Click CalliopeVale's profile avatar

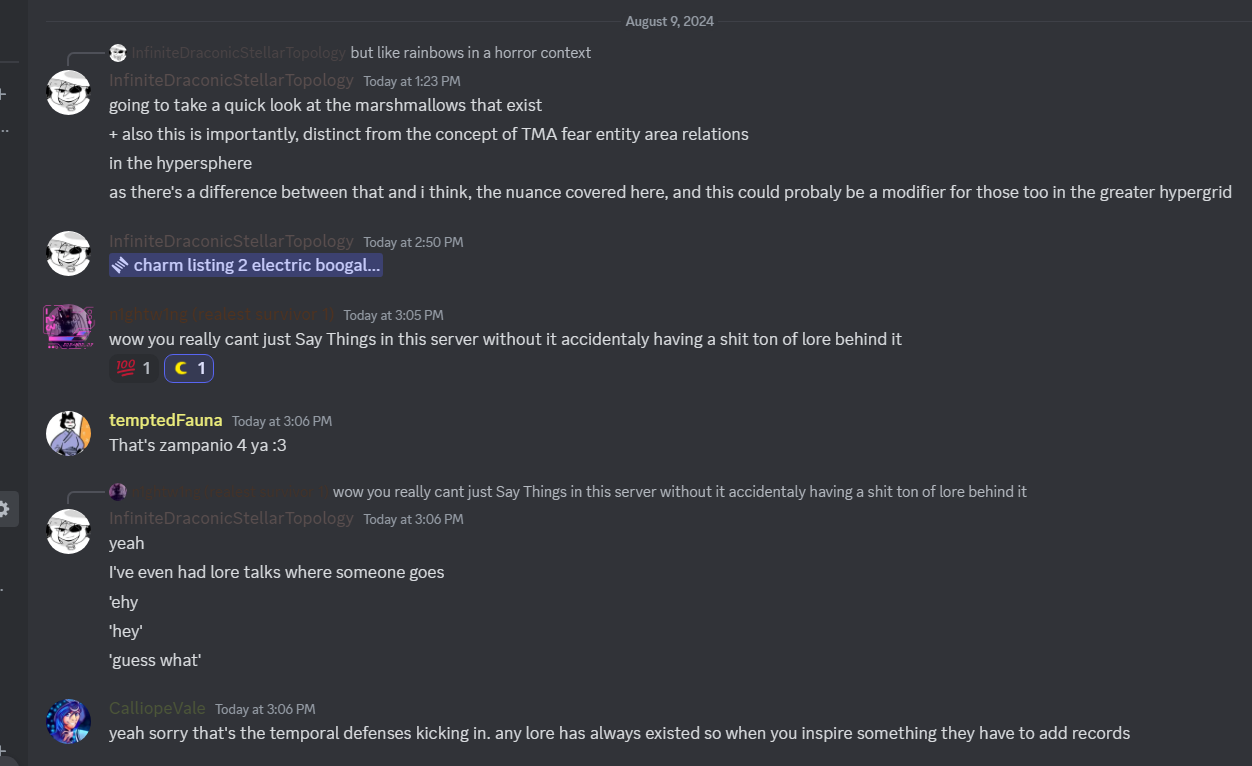coord(69,721)
